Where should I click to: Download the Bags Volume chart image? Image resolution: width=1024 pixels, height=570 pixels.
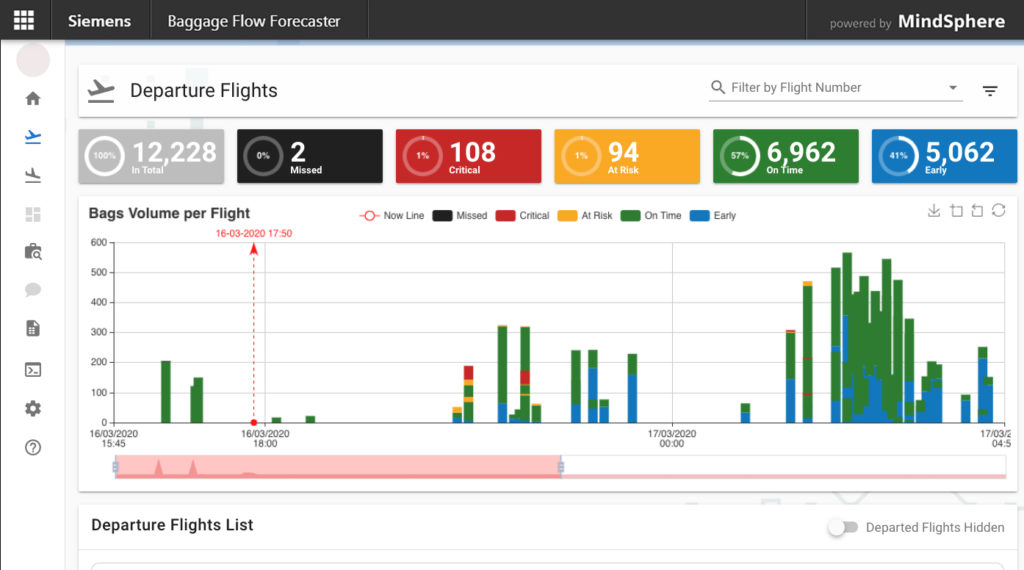point(934,210)
